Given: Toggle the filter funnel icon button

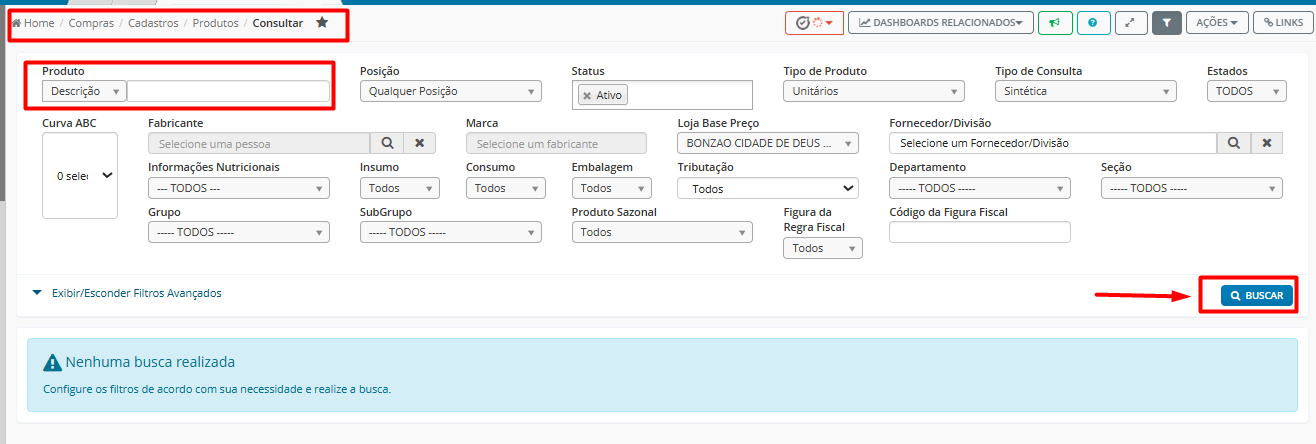Looking at the screenshot, I should tap(1167, 22).
